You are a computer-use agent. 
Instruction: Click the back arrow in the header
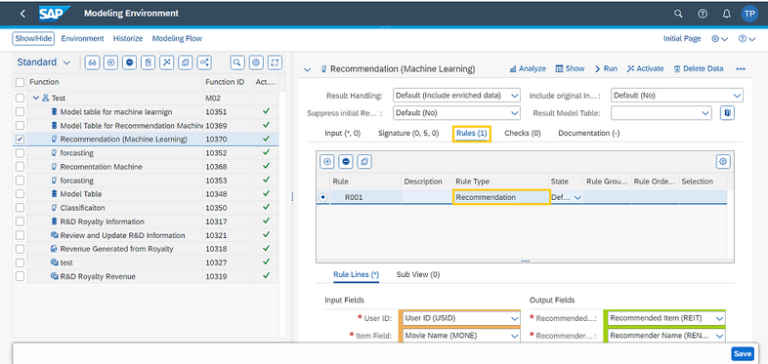tap(23, 14)
